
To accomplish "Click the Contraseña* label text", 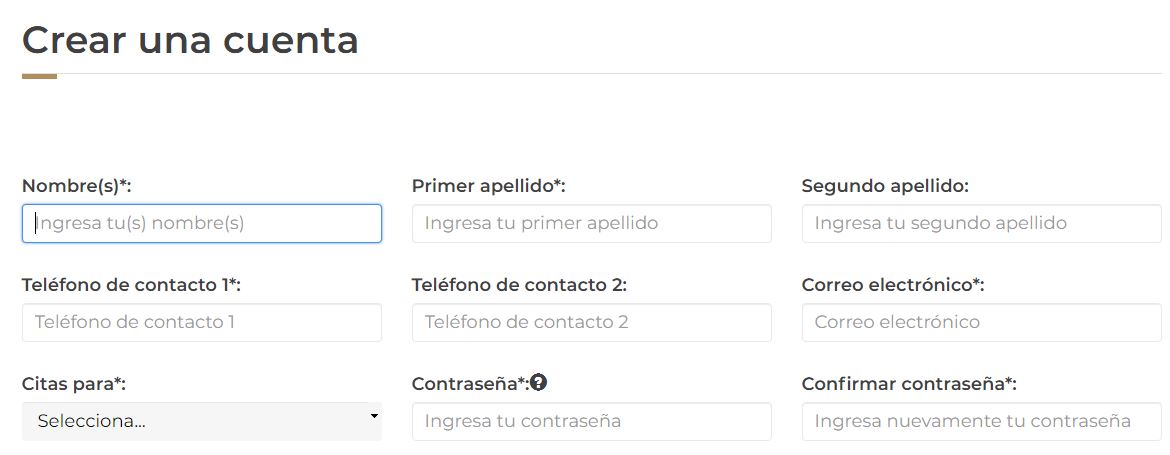I will [469, 383].
